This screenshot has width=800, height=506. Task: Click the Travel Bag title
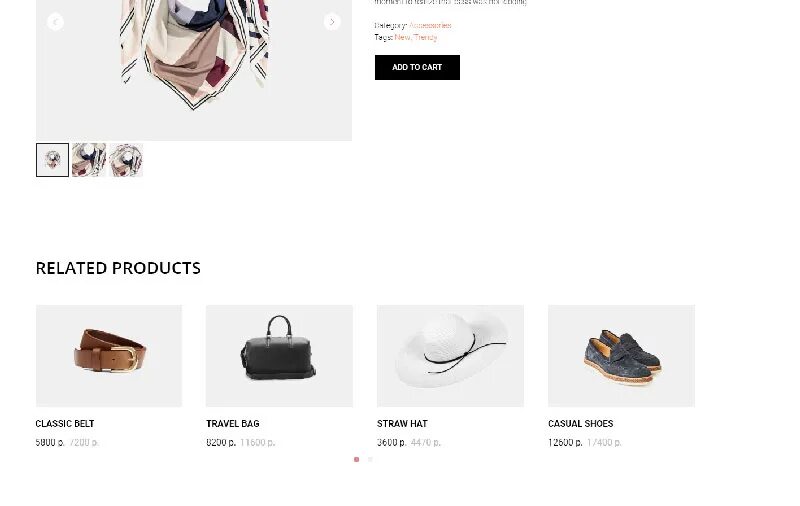233,424
